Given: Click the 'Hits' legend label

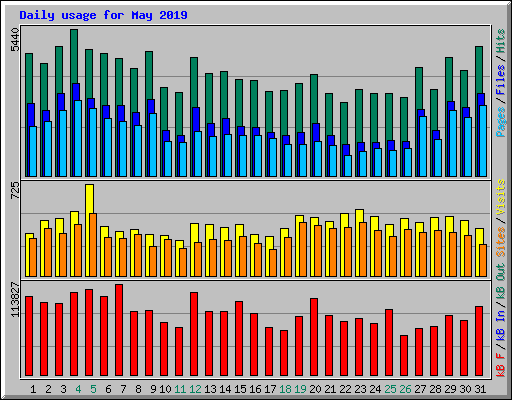Looking at the screenshot, I should 501,41.
